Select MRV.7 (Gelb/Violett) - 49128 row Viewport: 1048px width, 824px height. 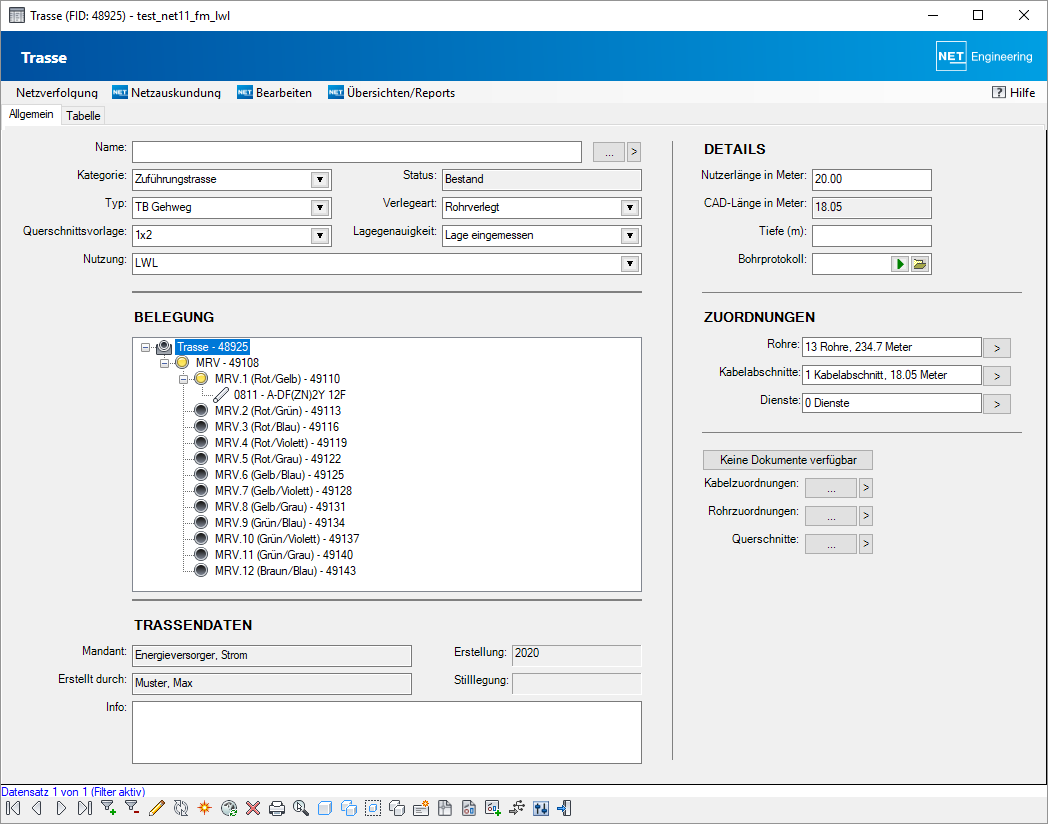tap(283, 491)
